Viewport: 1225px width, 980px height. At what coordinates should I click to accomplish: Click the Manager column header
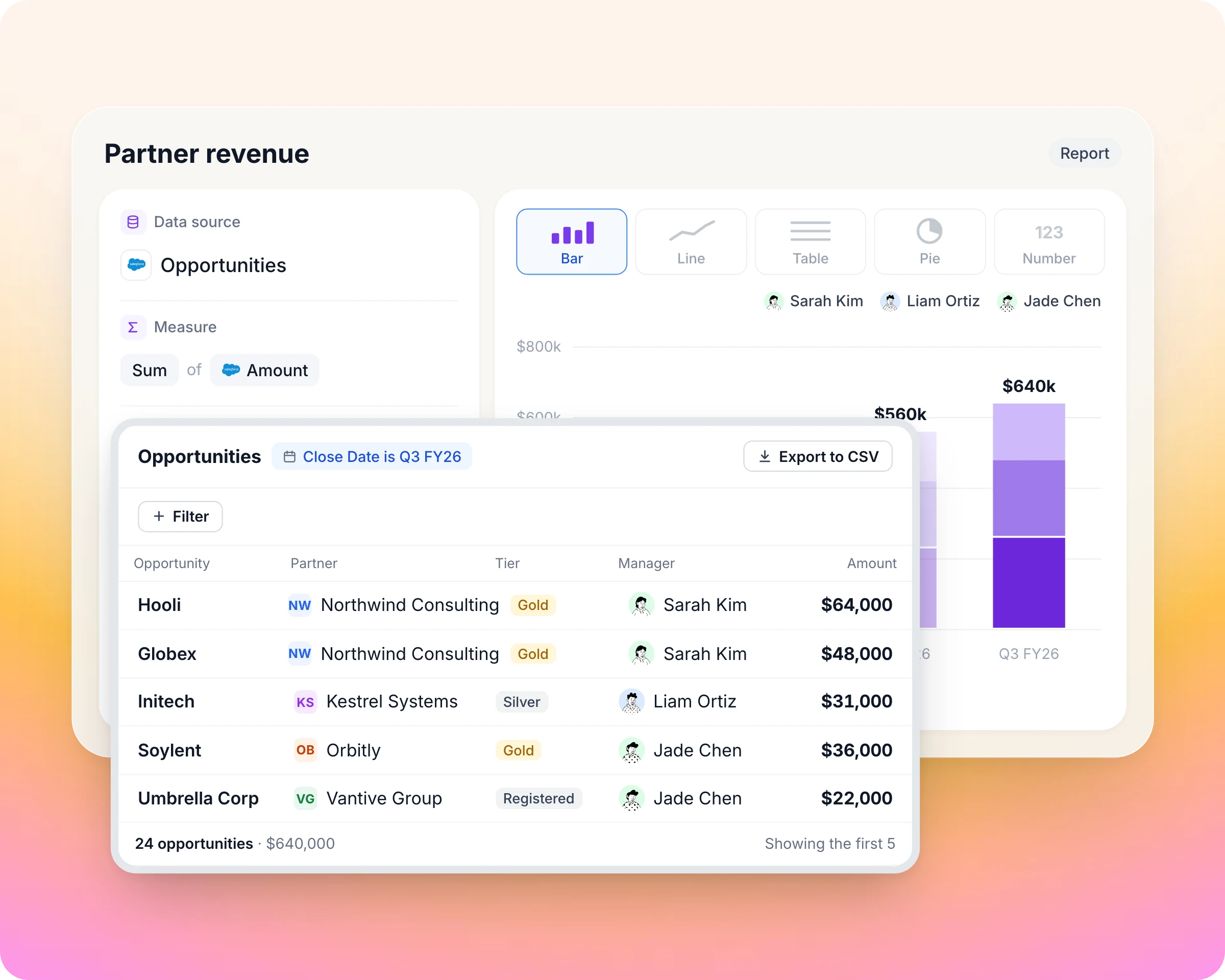[646, 563]
